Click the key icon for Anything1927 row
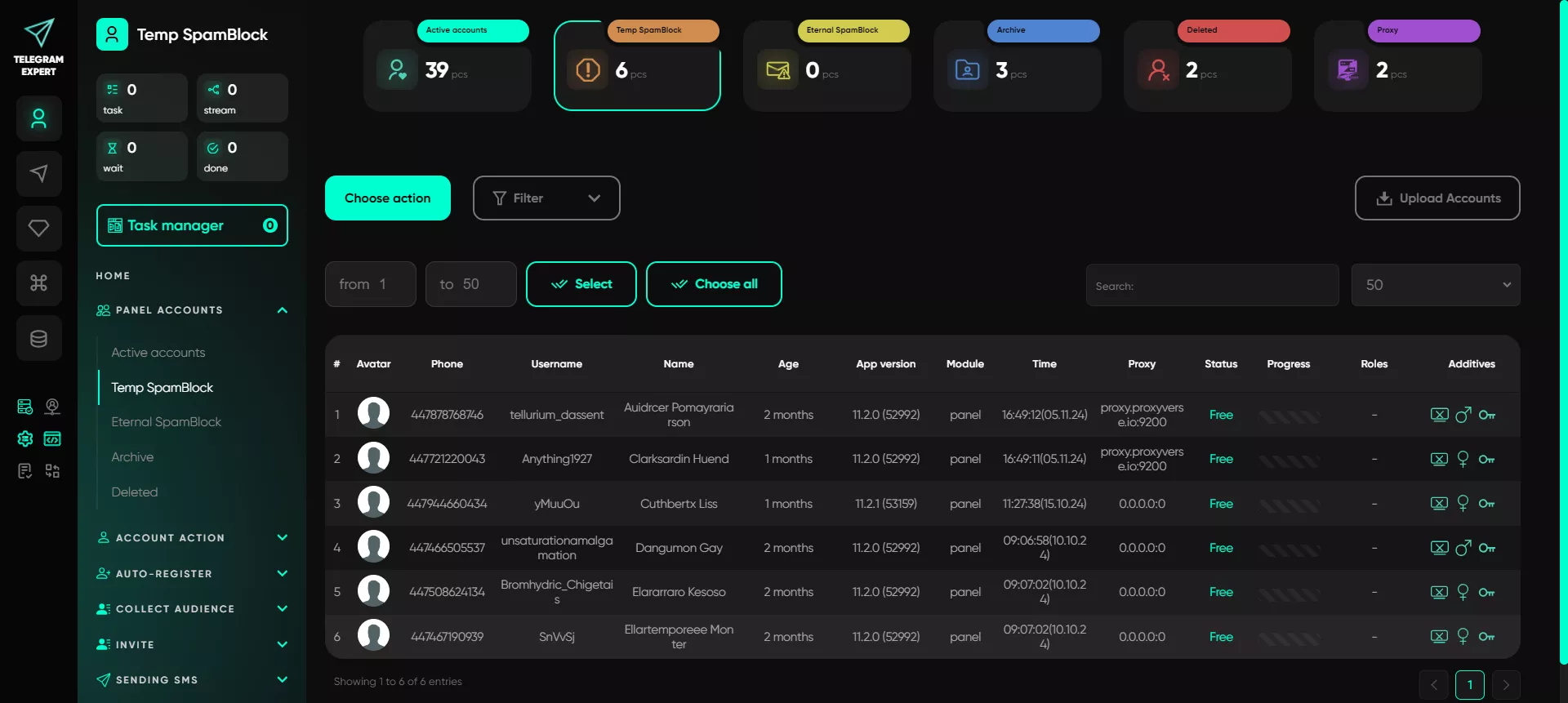The image size is (1568, 703). tap(1486, 459)
